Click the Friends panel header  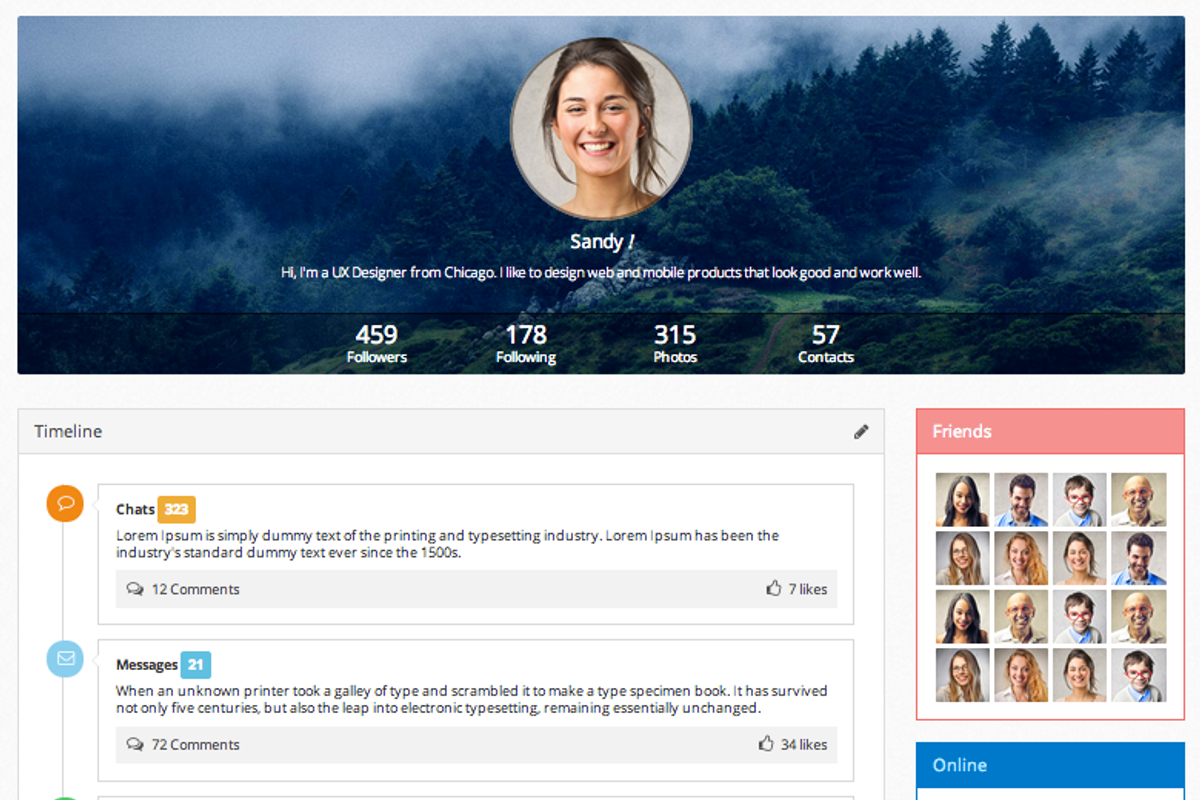point(1050,431)
